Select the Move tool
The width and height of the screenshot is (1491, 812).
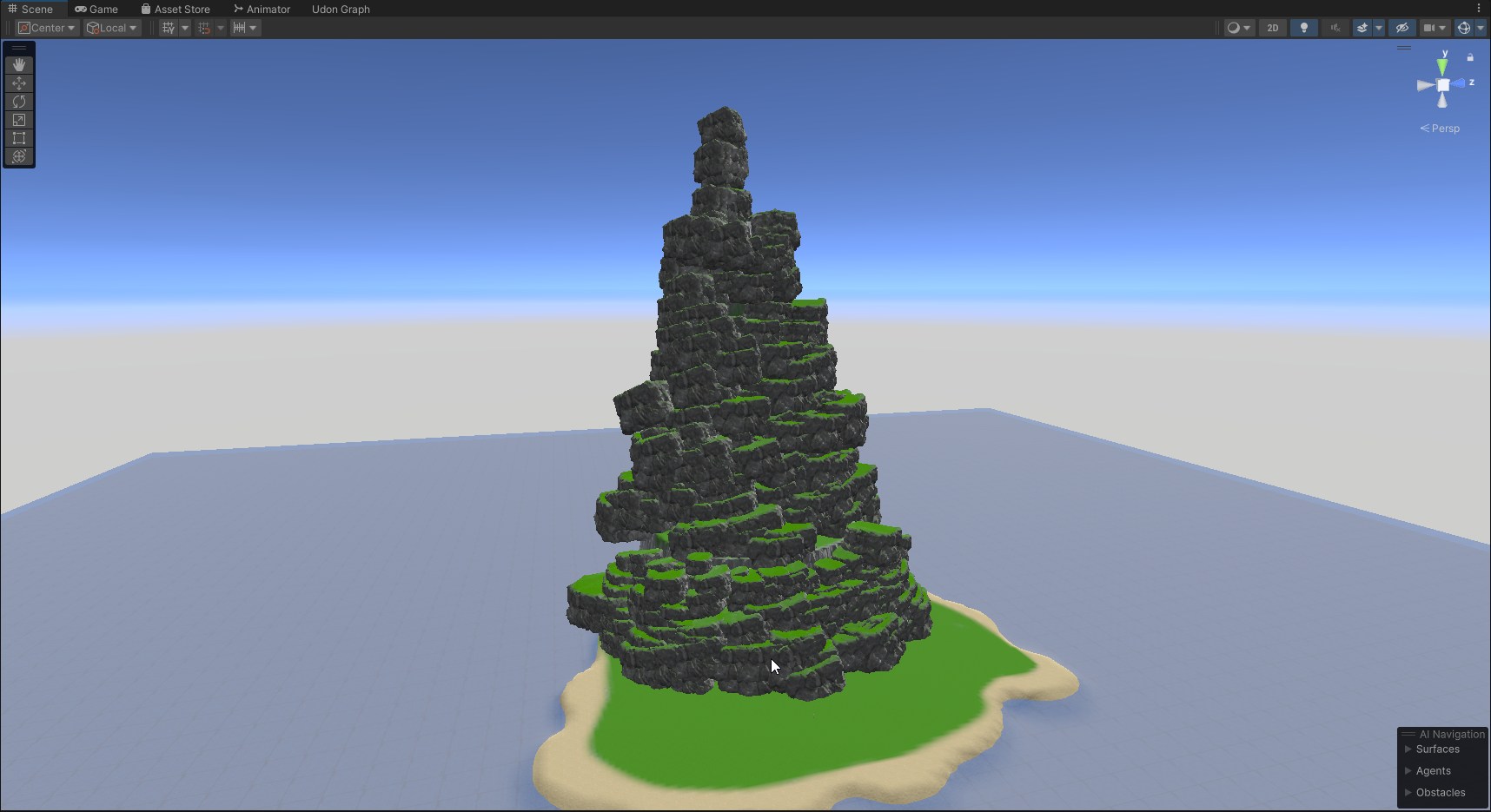pyautogui.click(x=19, y=83)
